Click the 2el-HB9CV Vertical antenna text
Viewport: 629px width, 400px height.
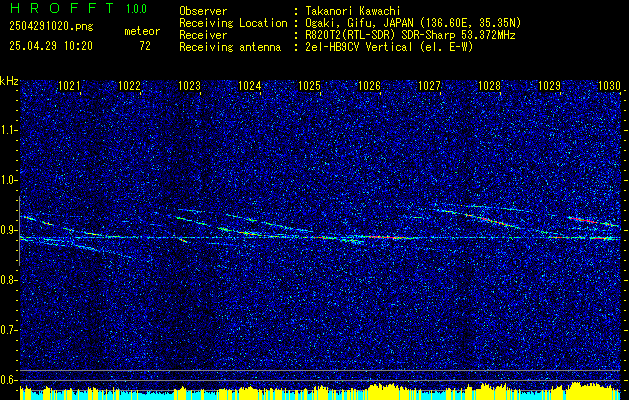point(389,47)
